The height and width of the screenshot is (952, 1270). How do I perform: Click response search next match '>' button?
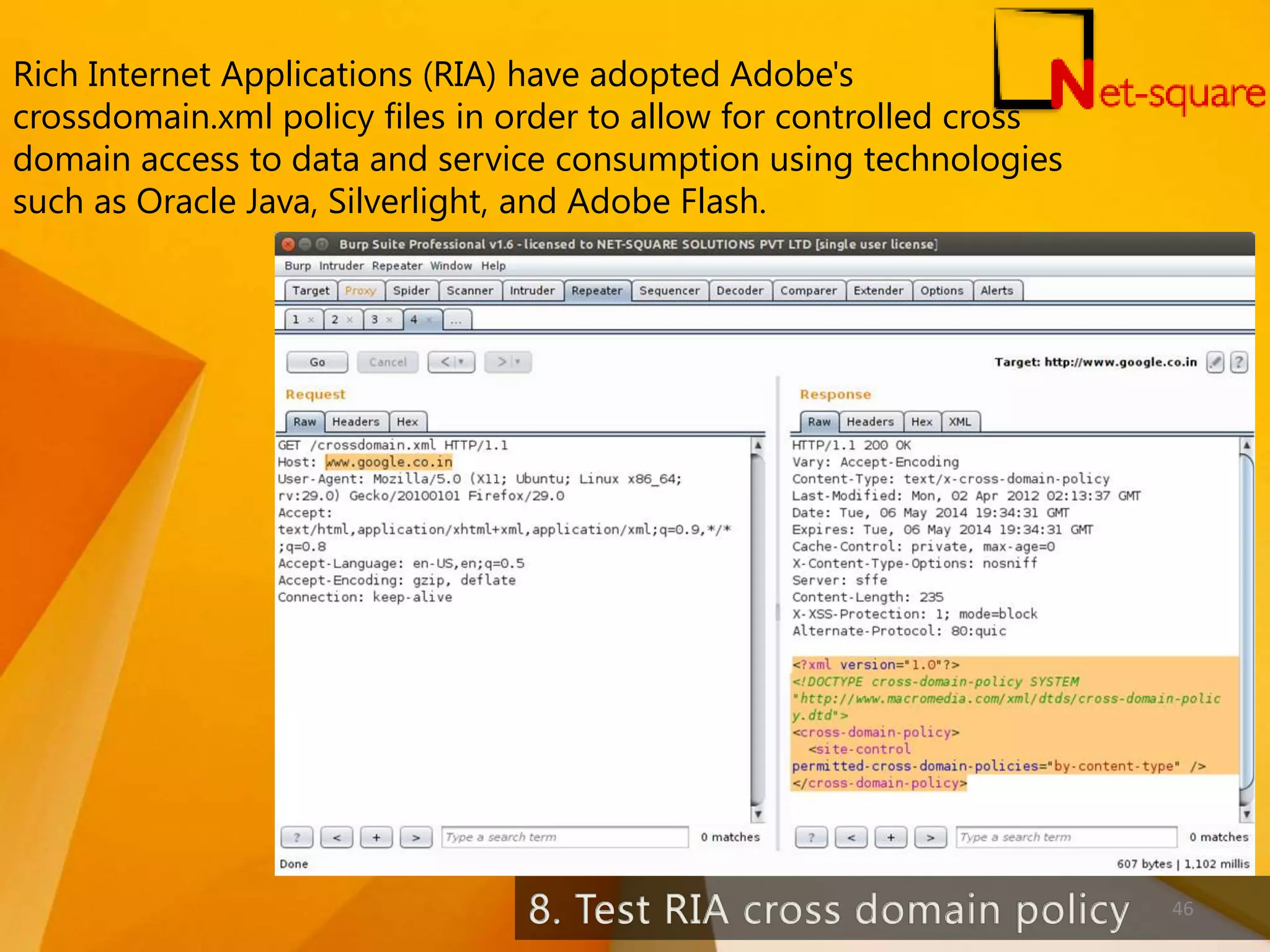click(930, 837)
